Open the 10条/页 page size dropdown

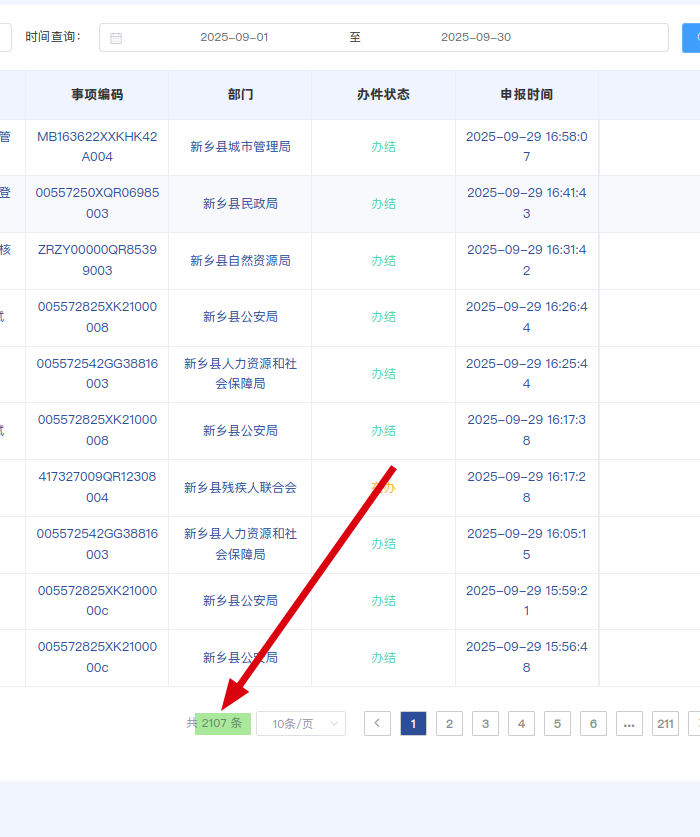(300, 723)
